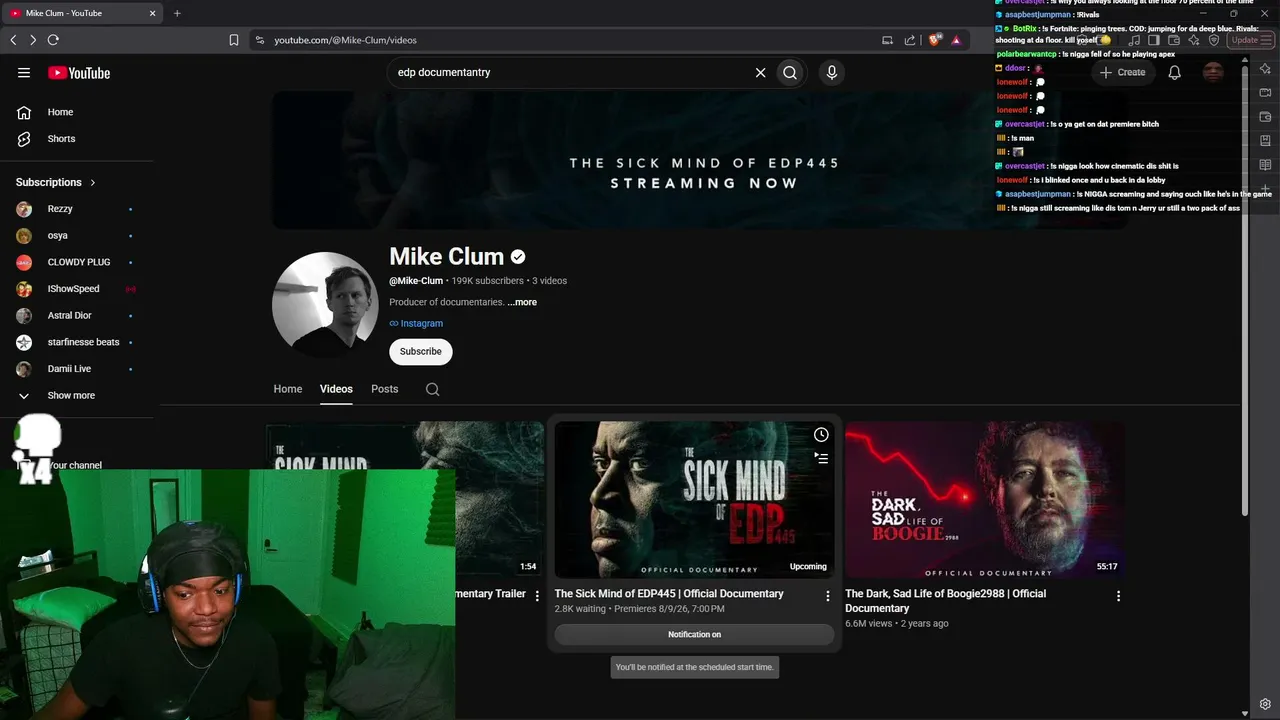Image resolution: width=1280 pixels, height=720 pixels.
Task: Show more subscriptions
Action: (72, 396)
